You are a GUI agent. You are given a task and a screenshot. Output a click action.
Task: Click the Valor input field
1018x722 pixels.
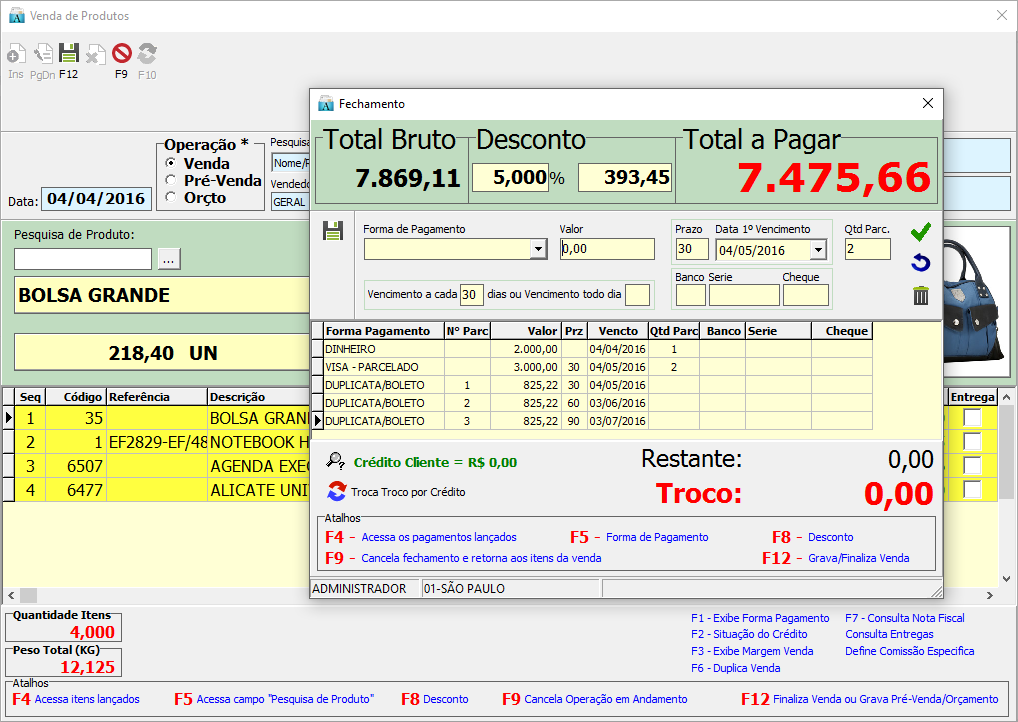pos(606,249)
